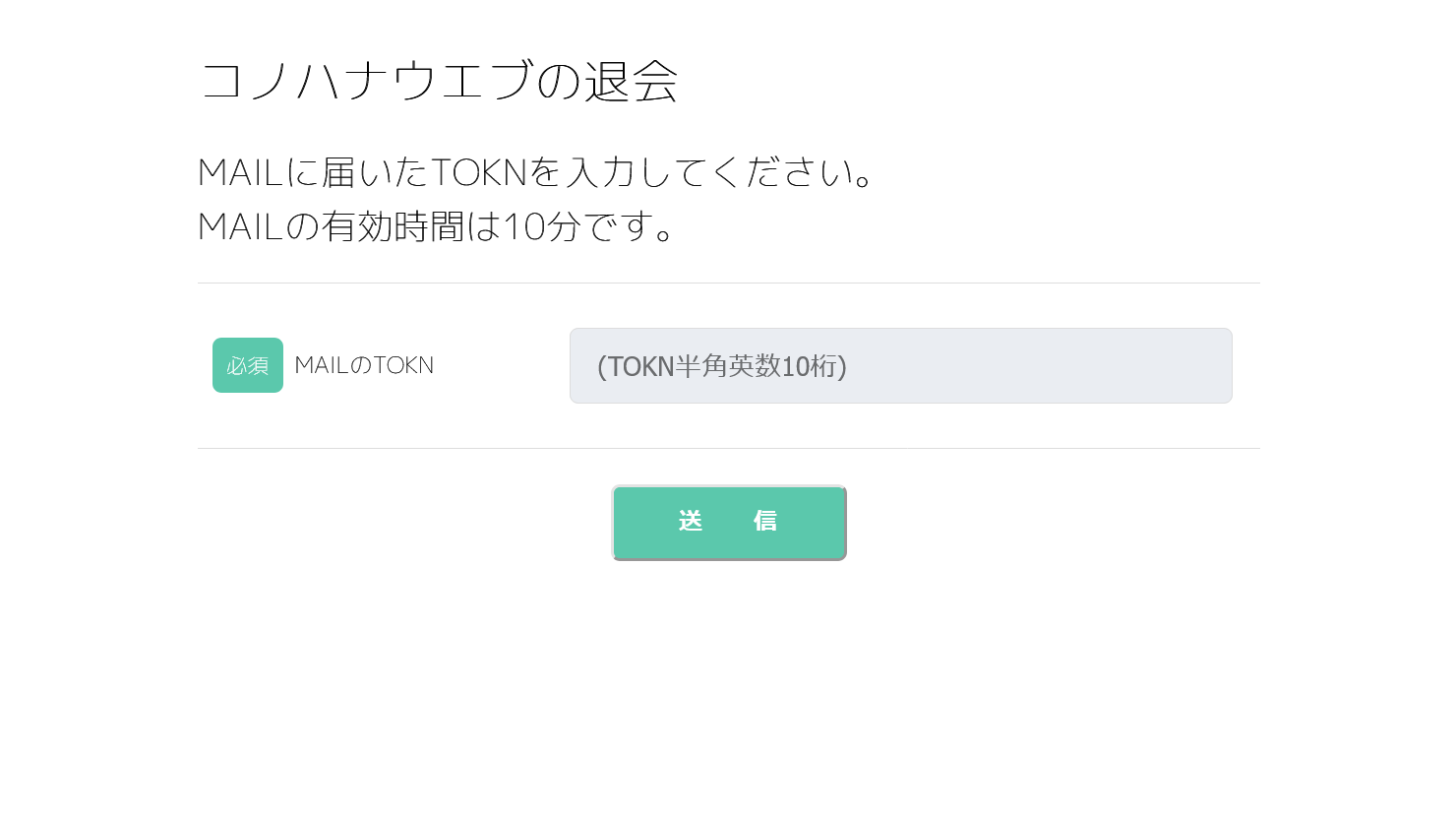Click the 10分 text in the instructions

tap(541, 226)
